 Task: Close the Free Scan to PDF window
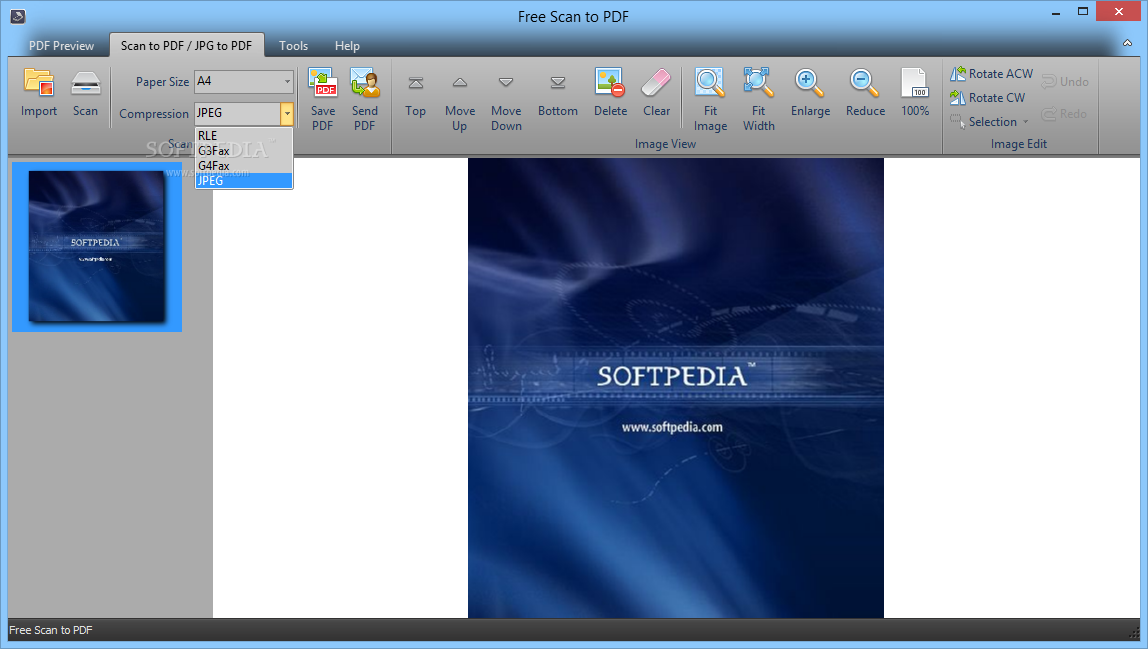click(1119, 12)
